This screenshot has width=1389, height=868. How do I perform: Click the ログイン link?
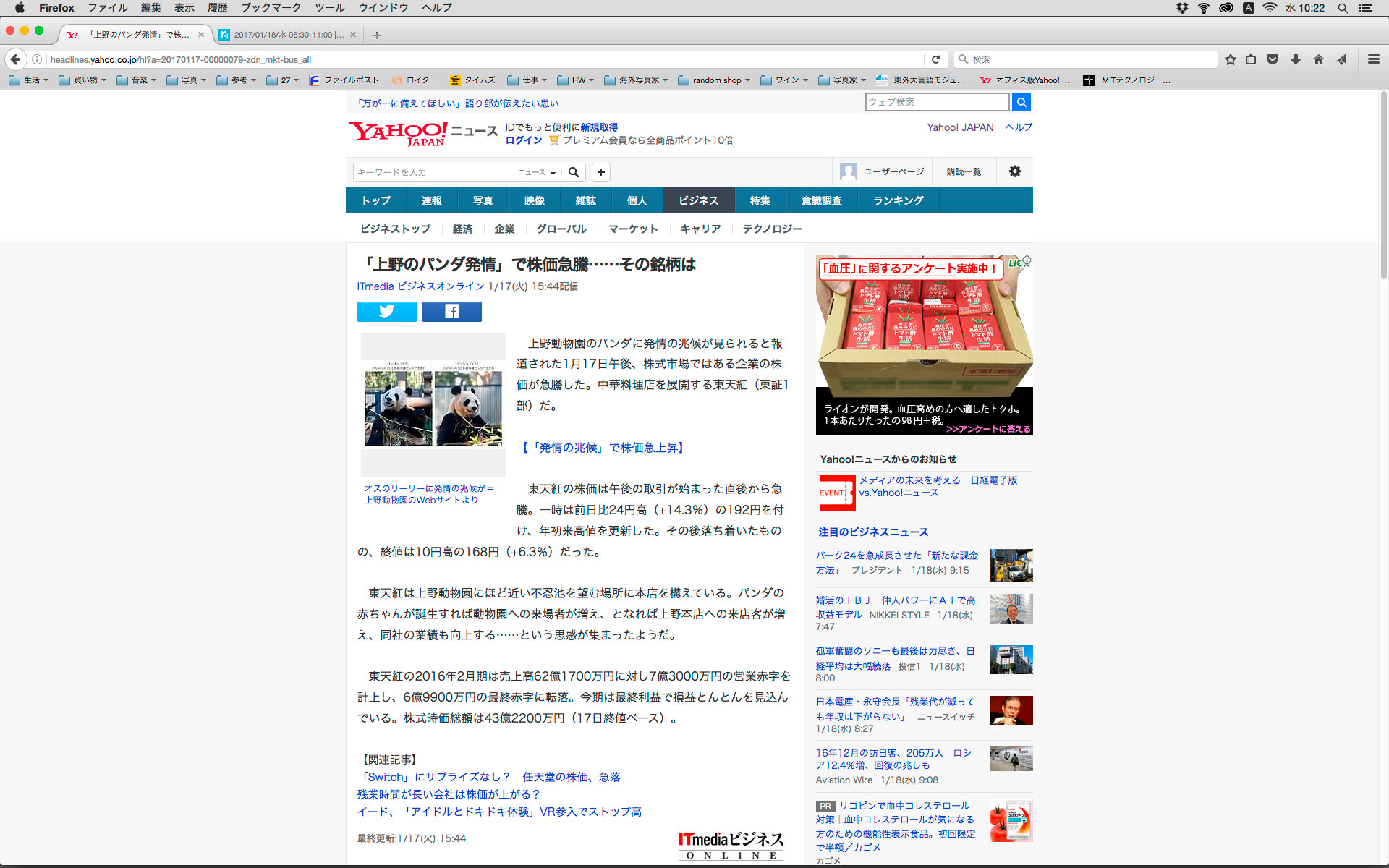coord(523,140)
